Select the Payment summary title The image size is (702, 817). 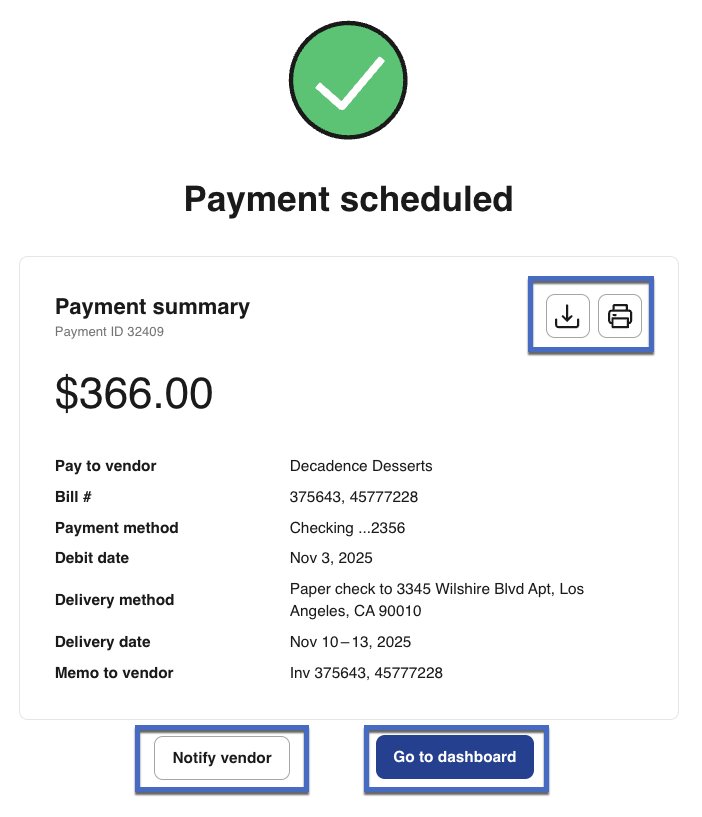pos(152,307)
